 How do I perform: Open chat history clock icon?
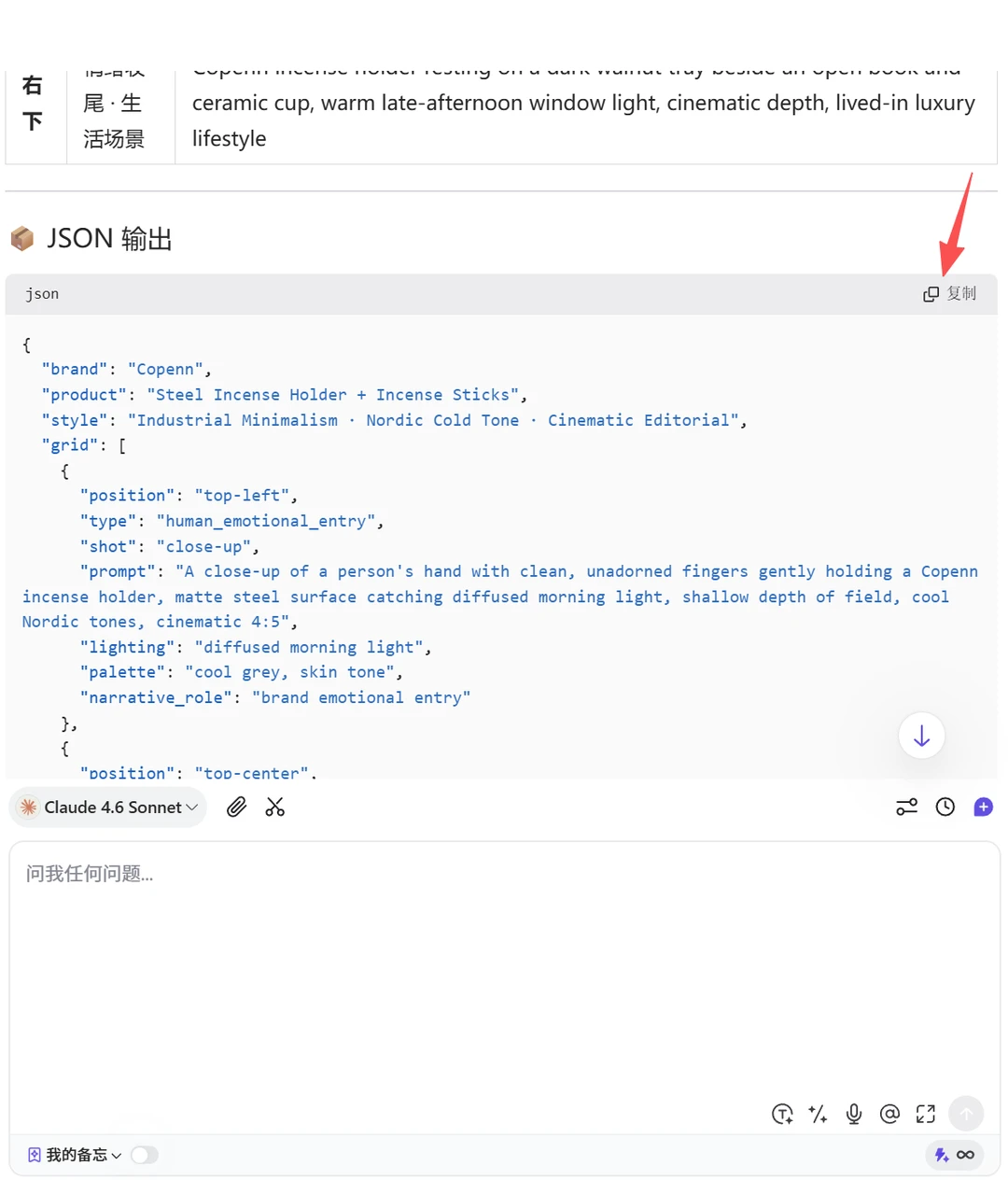(x=945, y=808)
